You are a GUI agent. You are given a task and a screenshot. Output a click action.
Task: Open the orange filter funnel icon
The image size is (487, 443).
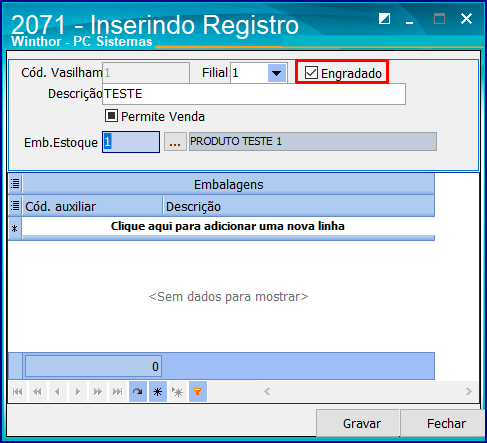point(198,391)
